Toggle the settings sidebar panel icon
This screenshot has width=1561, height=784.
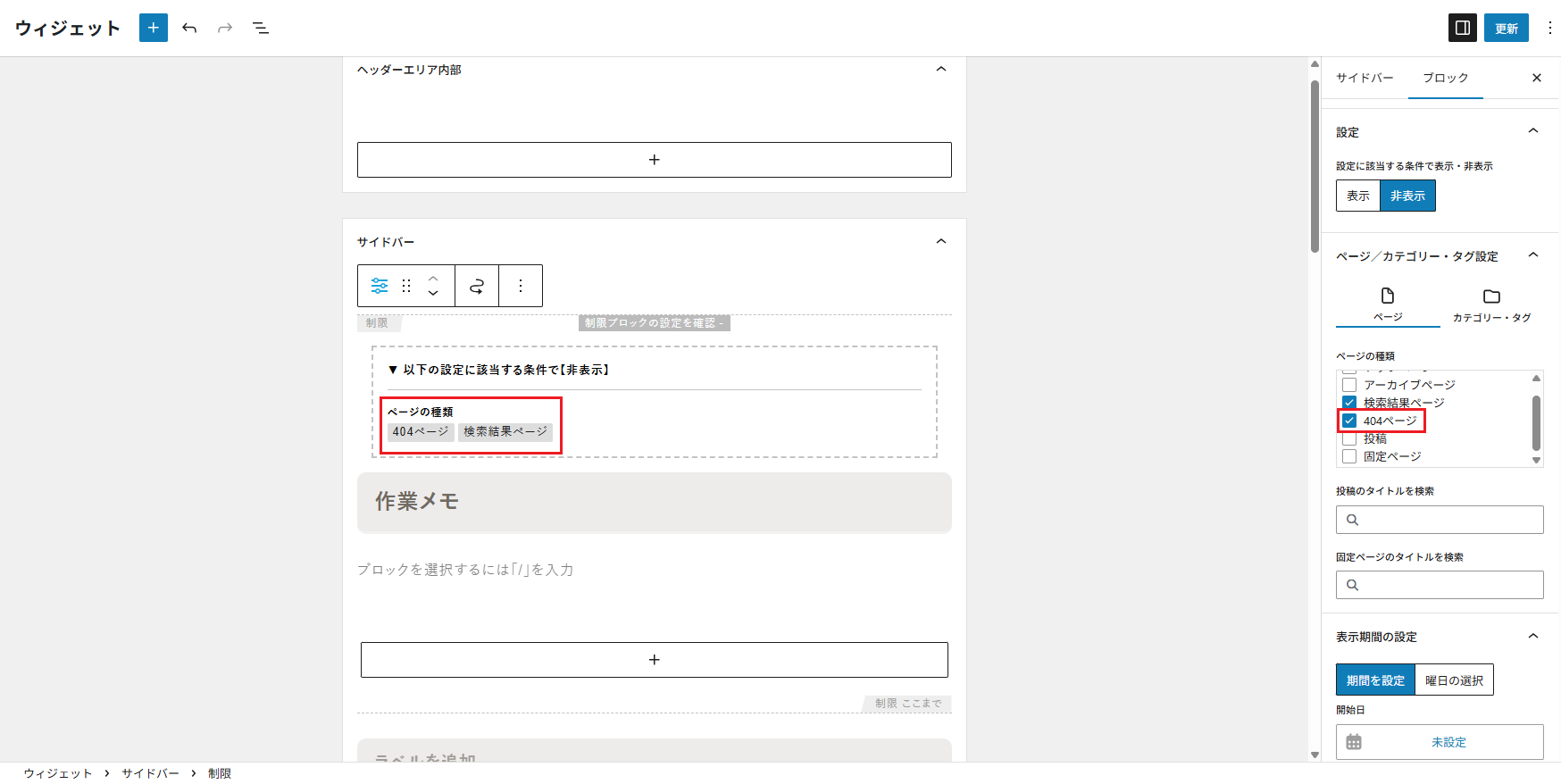(x=1462, y=28)
